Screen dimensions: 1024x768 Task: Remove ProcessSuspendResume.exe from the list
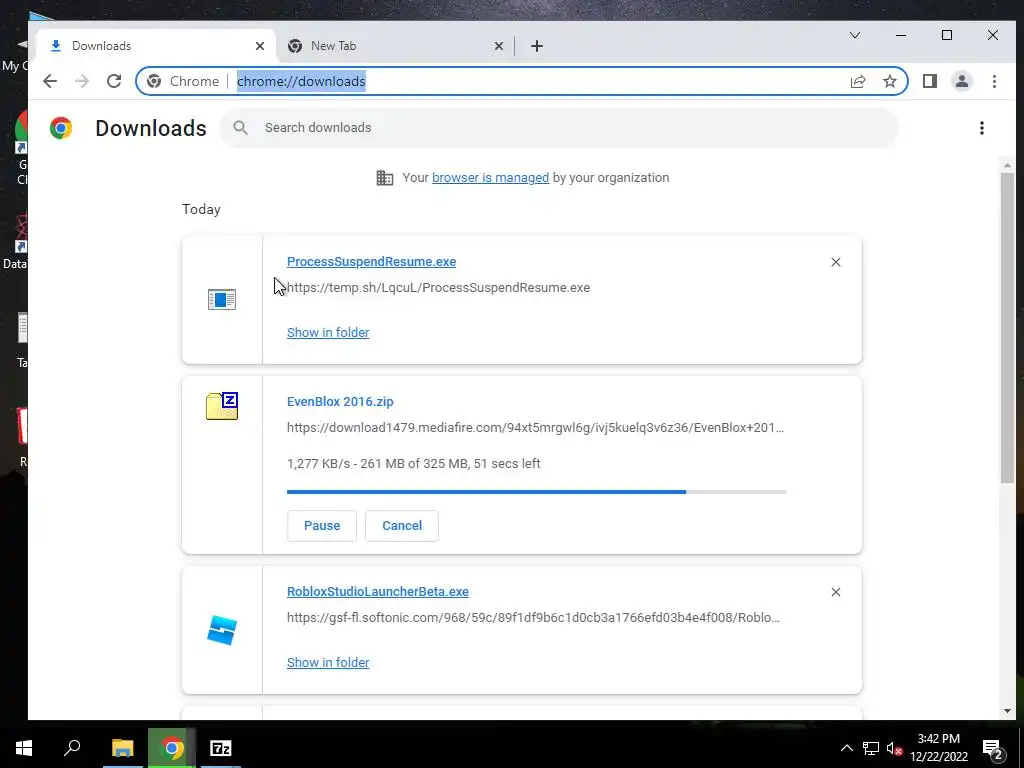[x=835, y=262]
